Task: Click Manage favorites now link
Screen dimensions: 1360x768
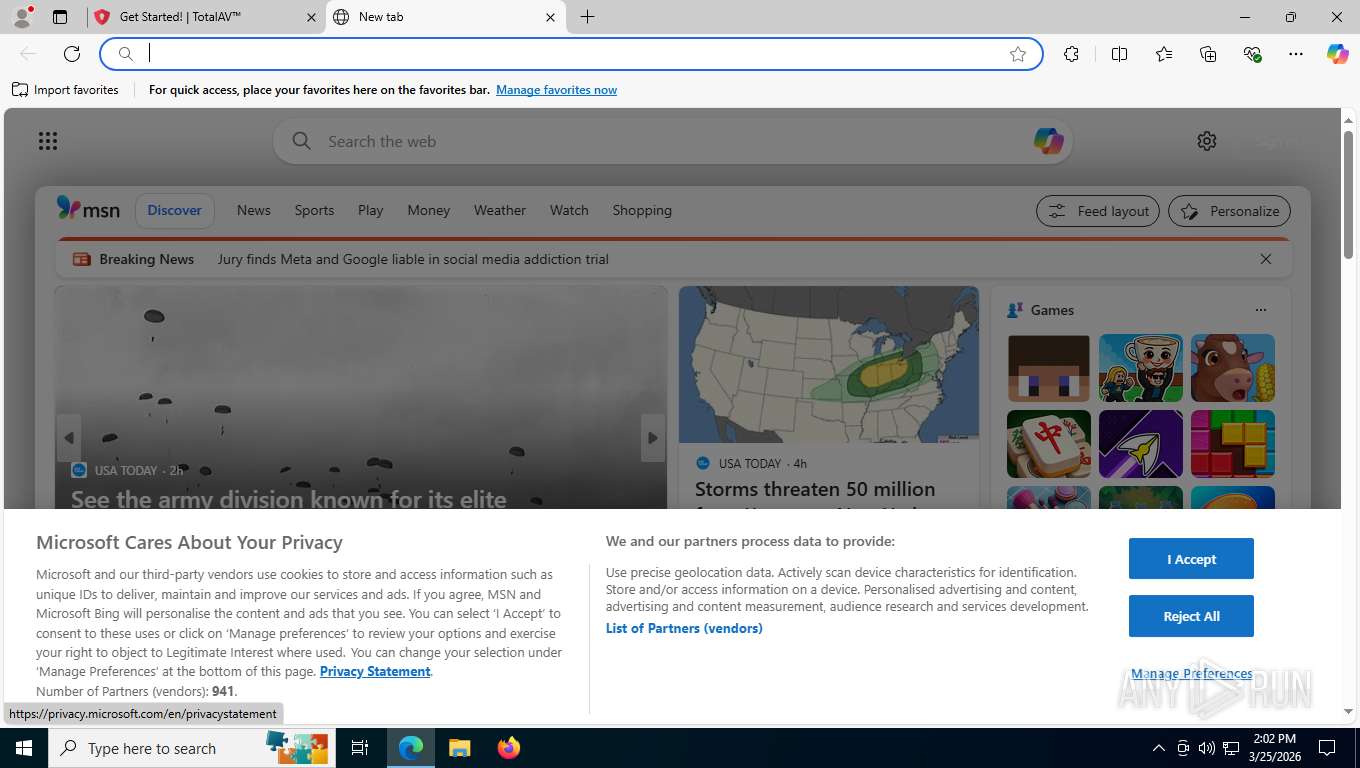Action: 556,90
